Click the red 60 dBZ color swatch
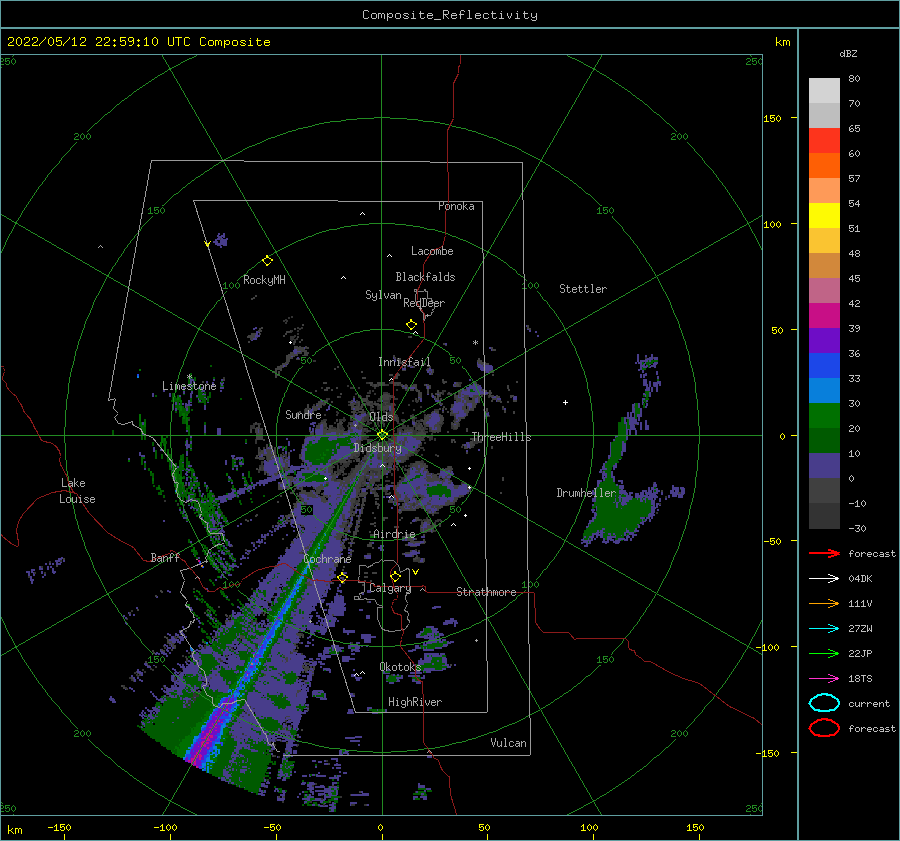The image size is (900, 841). tap(824, 141)
